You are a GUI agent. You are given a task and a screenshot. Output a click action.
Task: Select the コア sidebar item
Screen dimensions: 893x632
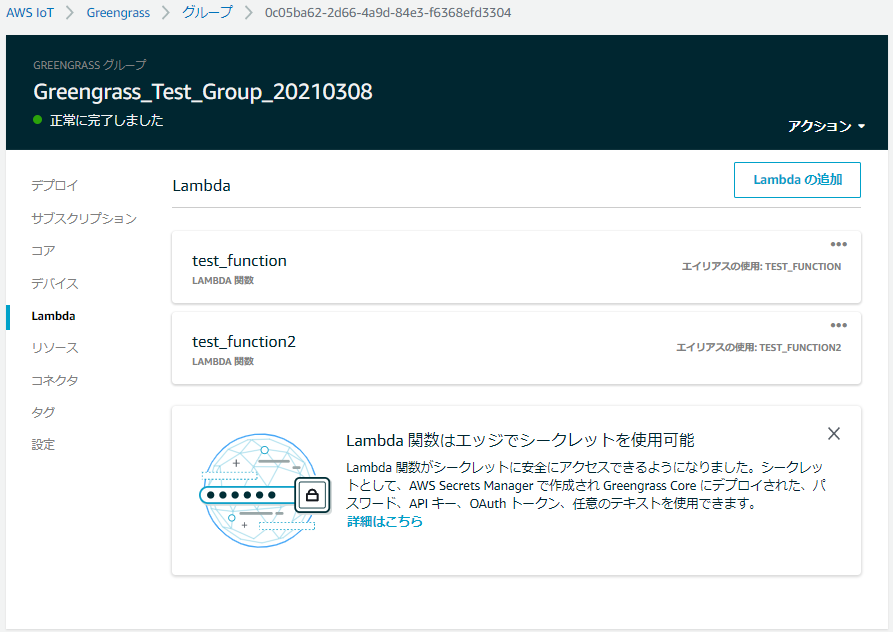(x=43, y=251)
